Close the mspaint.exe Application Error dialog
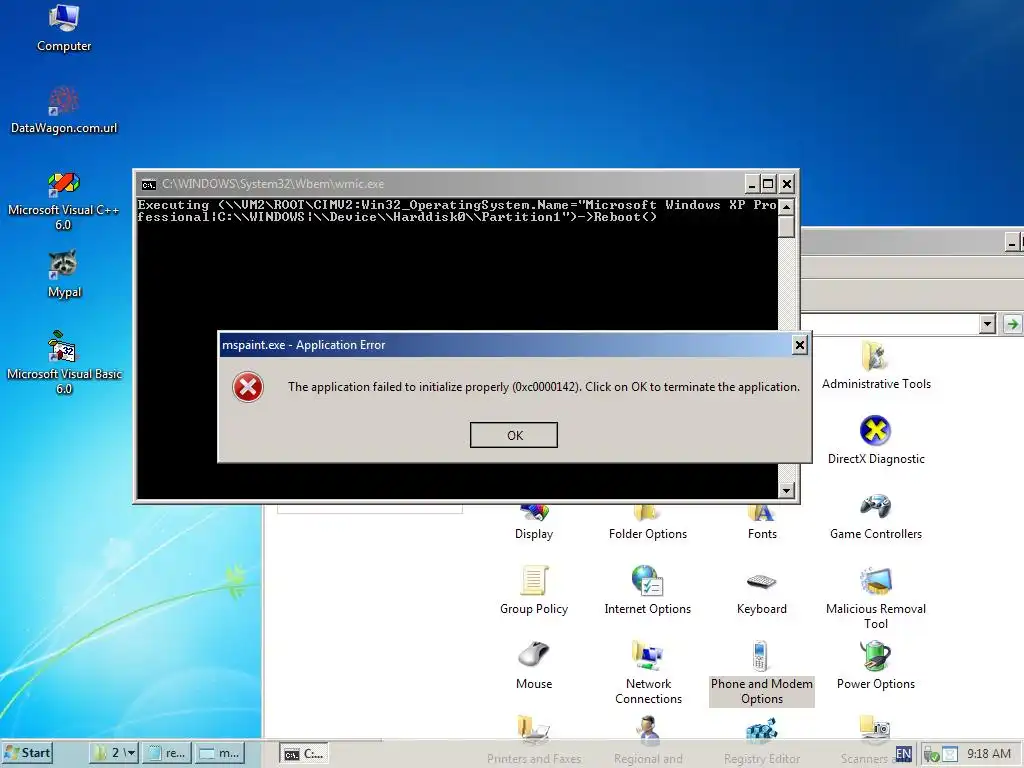 [x=799, y=345]
